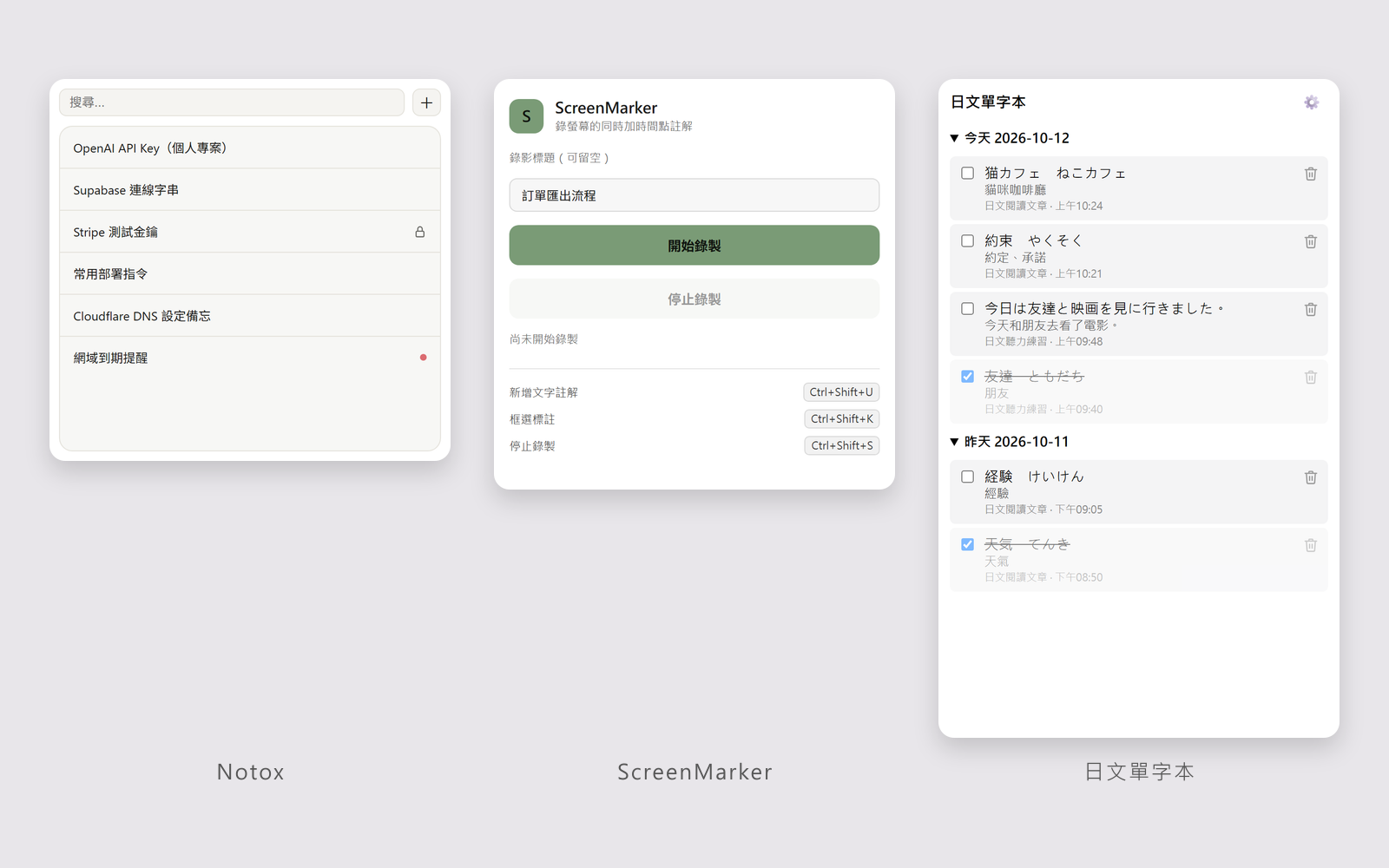Click the 貓咪咖啡廳 translation text
The height and width of the screenshot is (868, 1389).
pos(1016,190)
